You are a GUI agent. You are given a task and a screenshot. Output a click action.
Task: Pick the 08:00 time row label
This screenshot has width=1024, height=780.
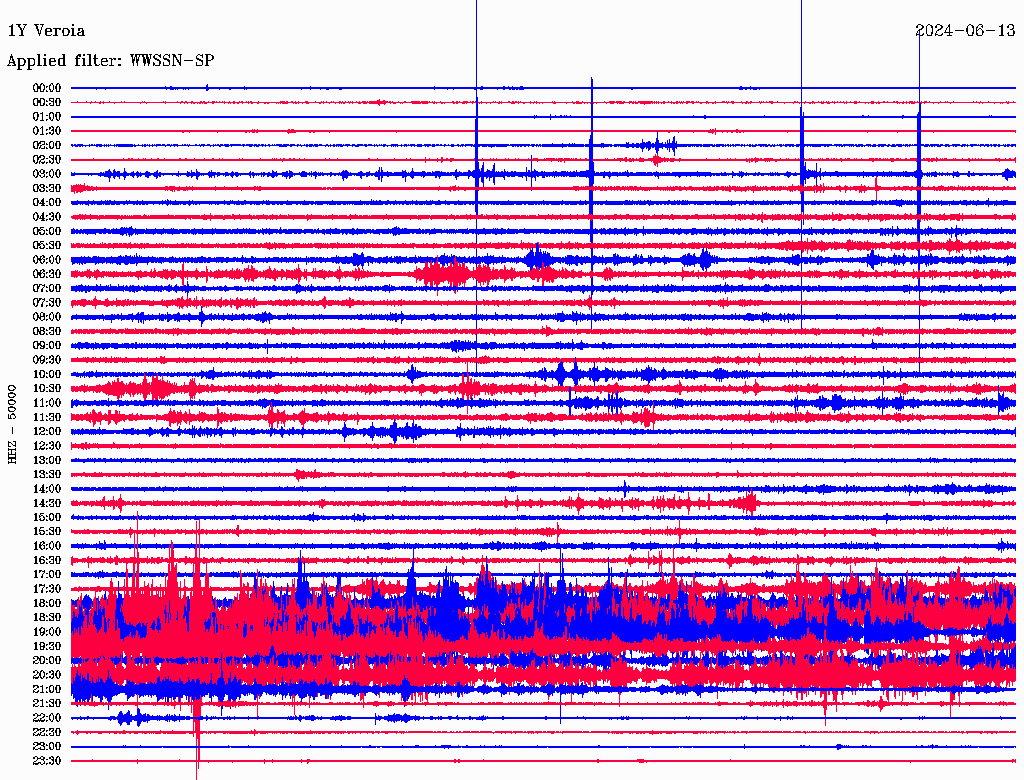(x=47, y=317)
